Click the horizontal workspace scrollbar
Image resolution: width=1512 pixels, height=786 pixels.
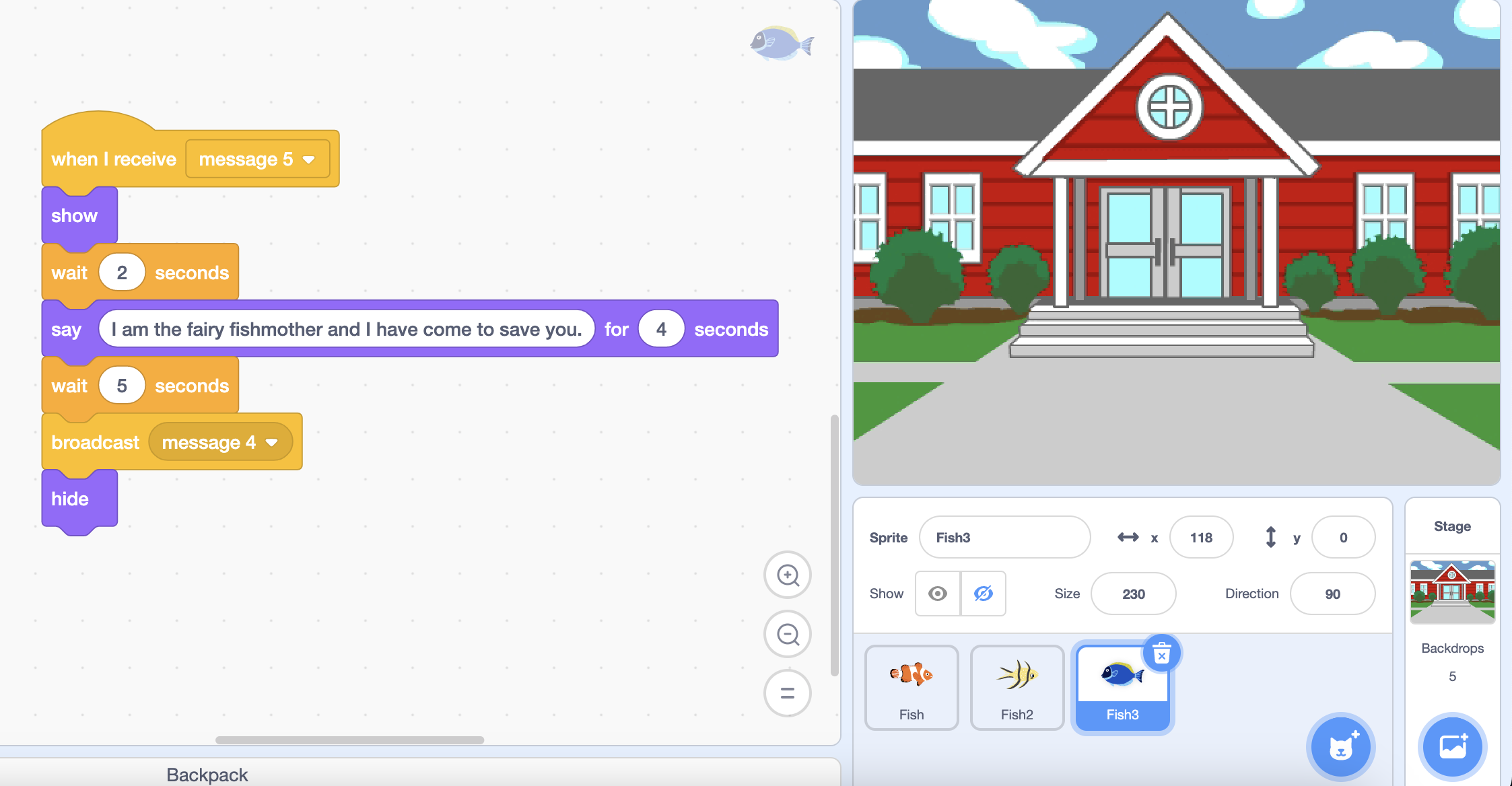point(349,740)
